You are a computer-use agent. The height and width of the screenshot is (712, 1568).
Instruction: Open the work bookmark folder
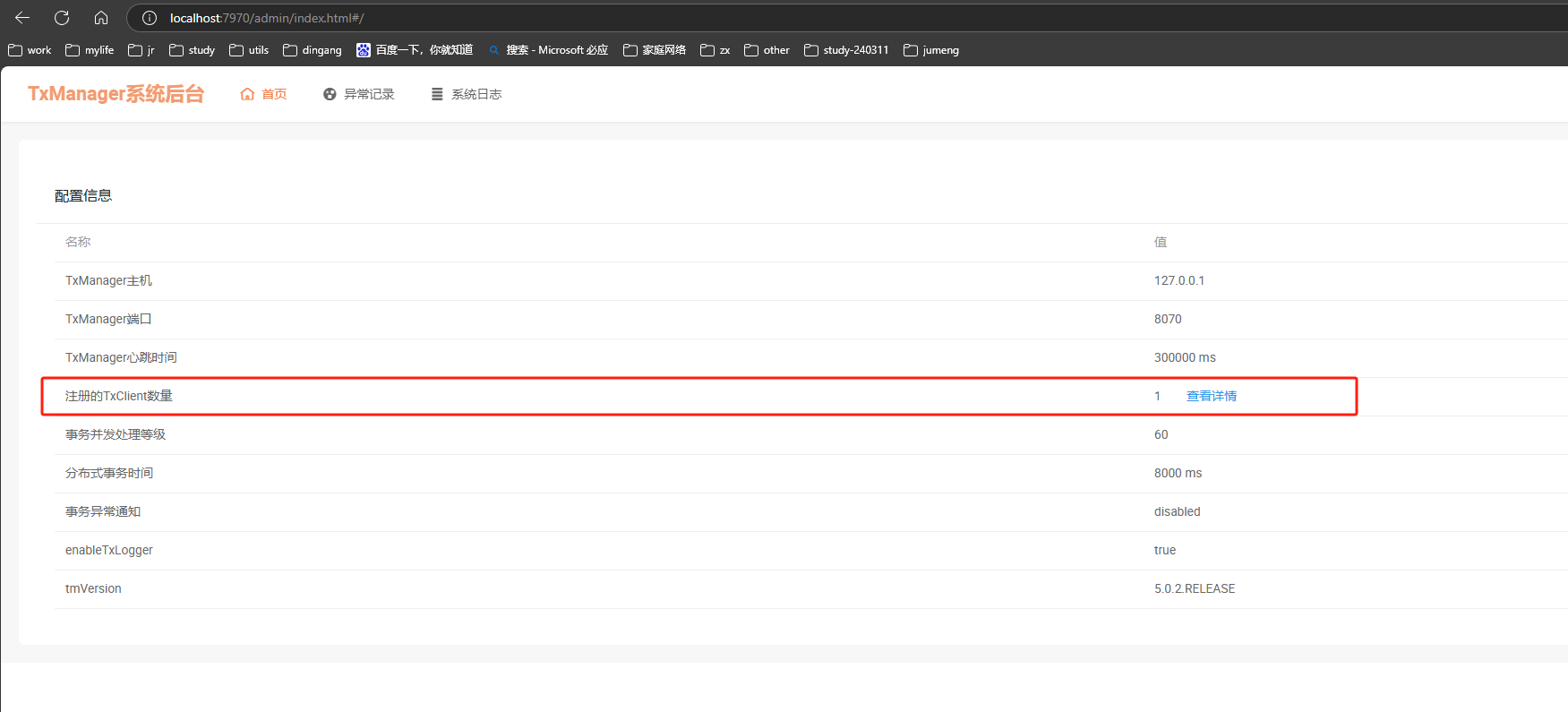pyautogui.click(x=30, y=50)
